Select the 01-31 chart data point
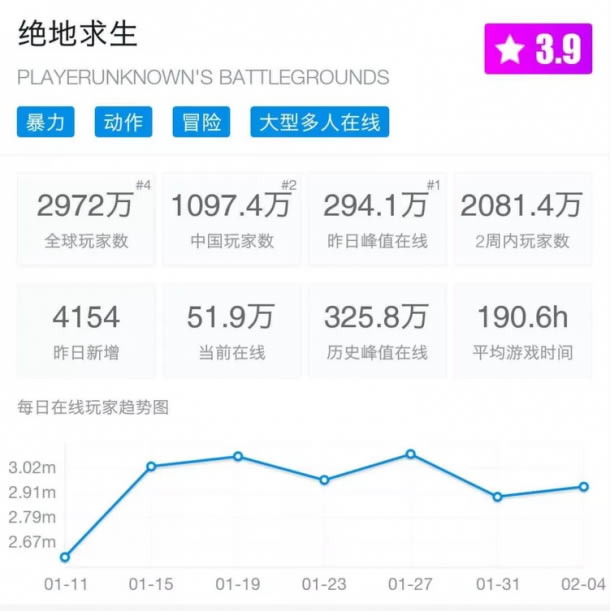The height and width of the screenshot is (611, 610). (x=497, y=497)
